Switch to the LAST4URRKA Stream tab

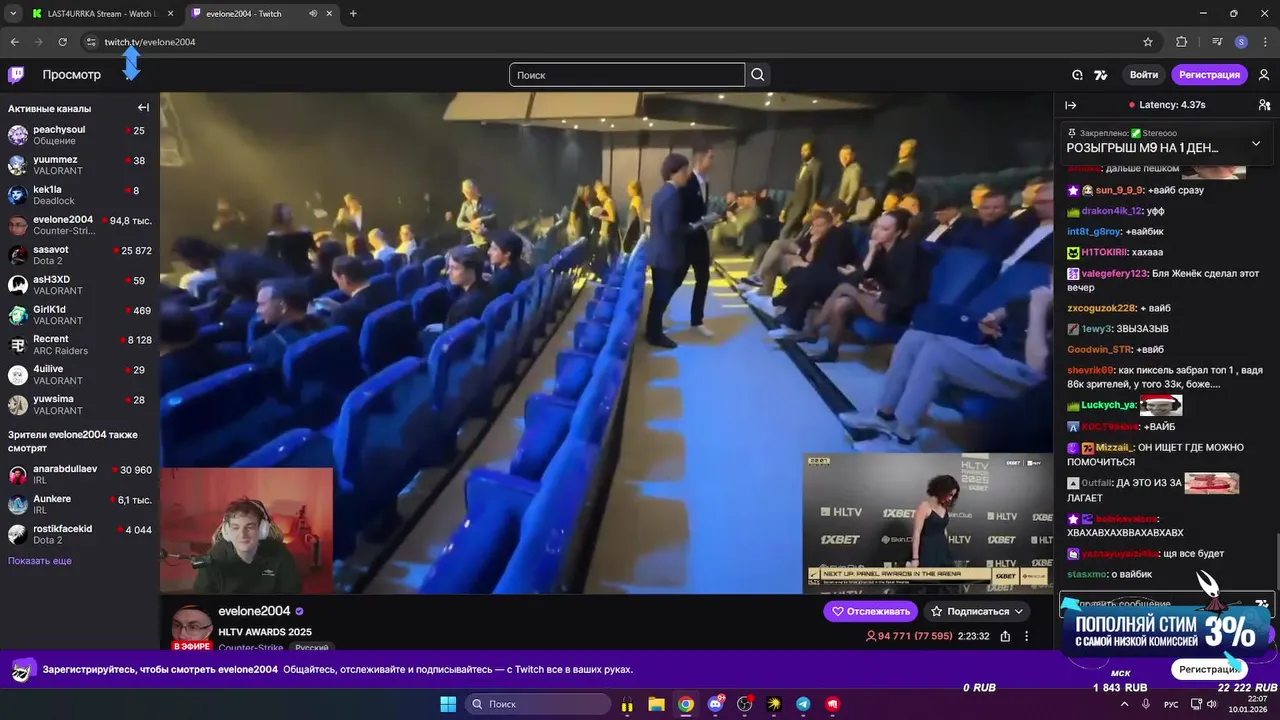pyautogui.click(x=102, y=14)
